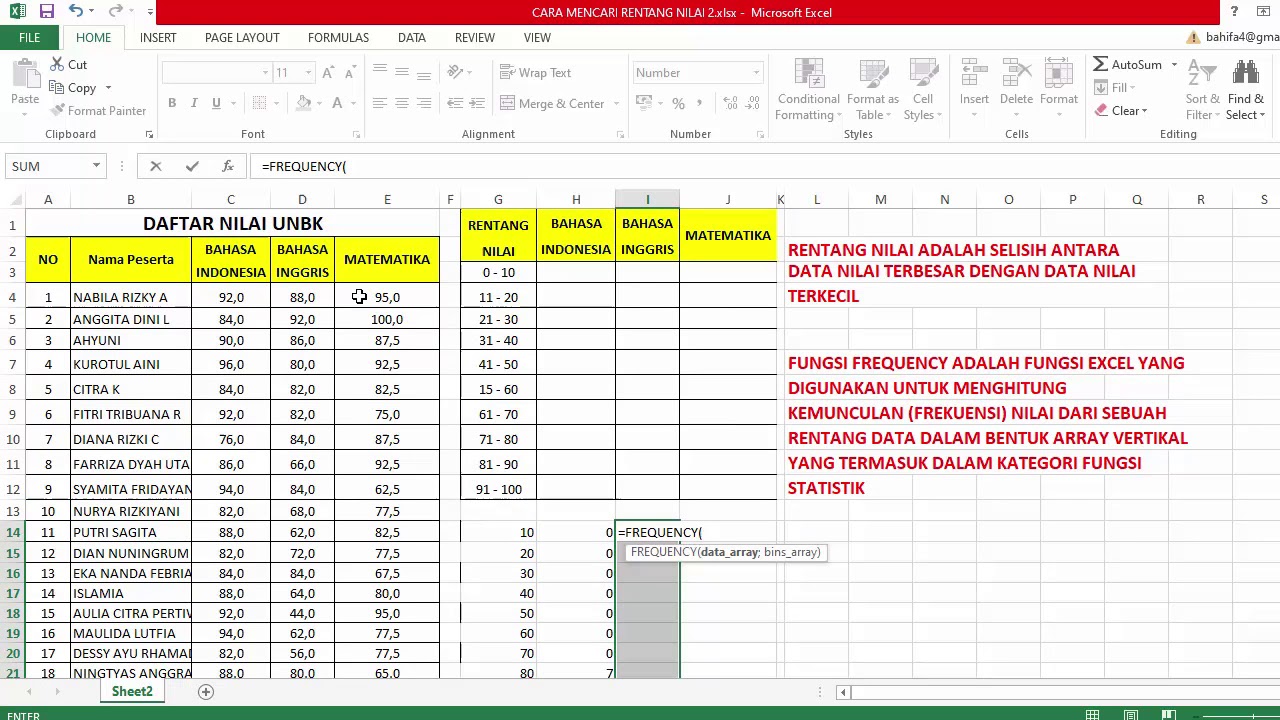Viewport: 1280px width, 720px height.
Task: Click the Center align icon
Action: pos(401,104)
